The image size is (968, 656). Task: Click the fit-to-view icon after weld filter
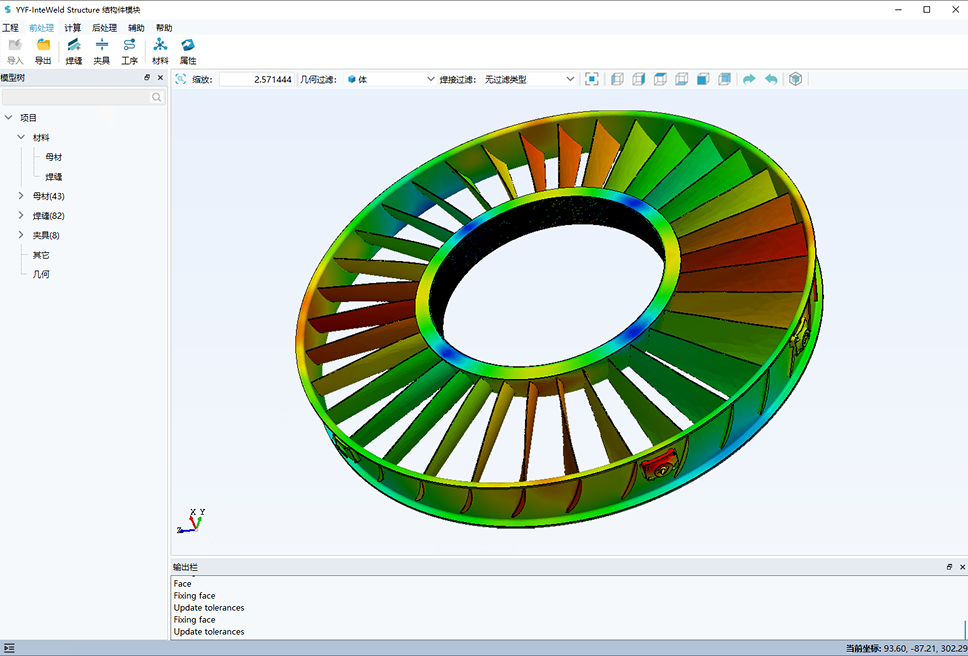pyautogui.click(x=592, y=79)
